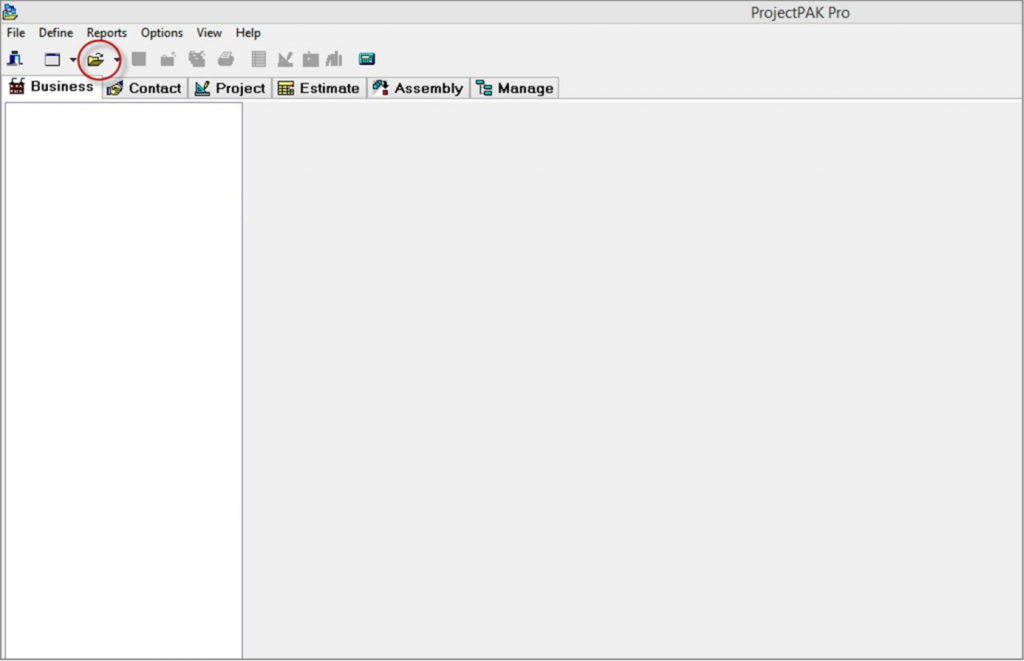
Task: Click the grayed-out printer icon
Action: point(226,59)
